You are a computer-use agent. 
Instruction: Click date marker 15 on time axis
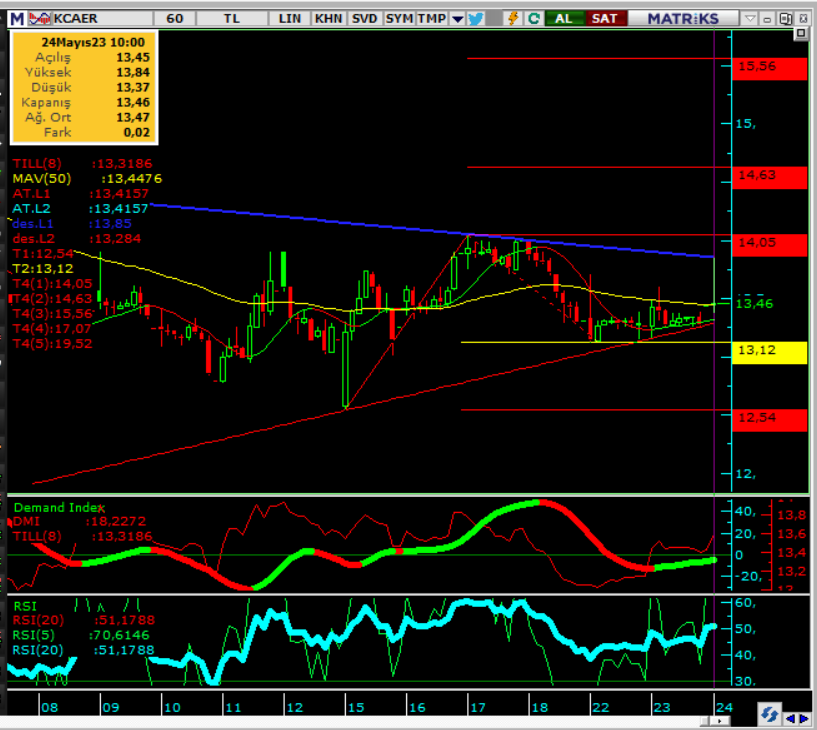tap(356, 708)
